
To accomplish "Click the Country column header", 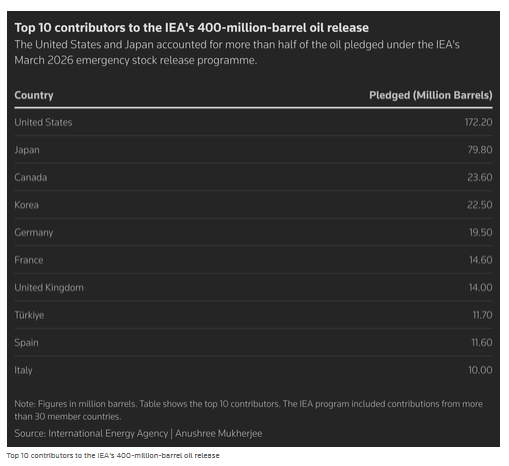I will tap(34, 95).
